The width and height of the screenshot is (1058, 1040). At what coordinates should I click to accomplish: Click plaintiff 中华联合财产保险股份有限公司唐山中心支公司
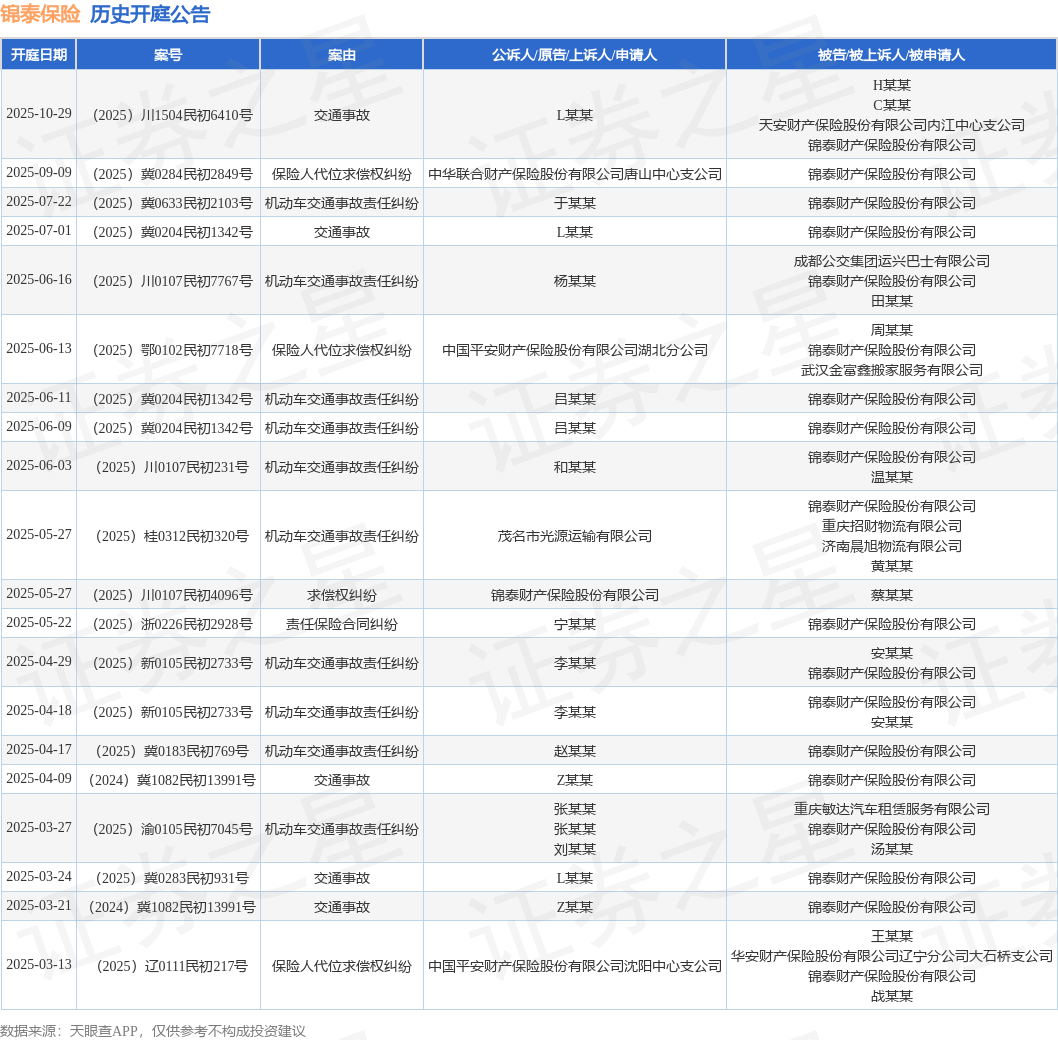[575, 174]
